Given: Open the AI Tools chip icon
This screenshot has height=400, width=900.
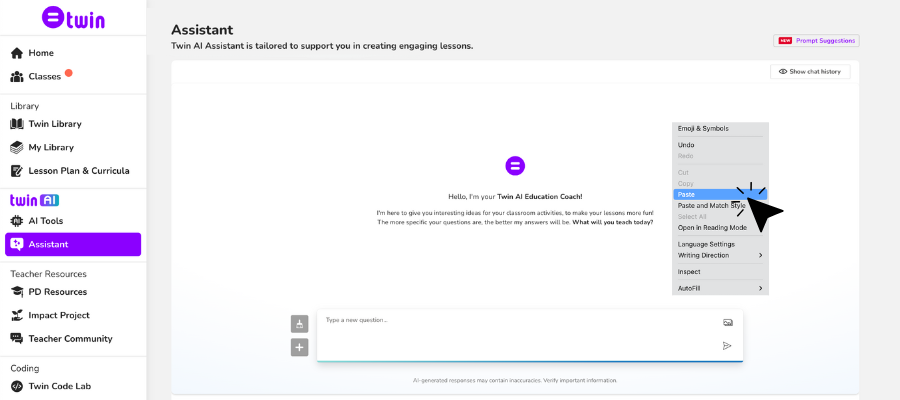Looking at the screenshot, I should coord(17,221).
